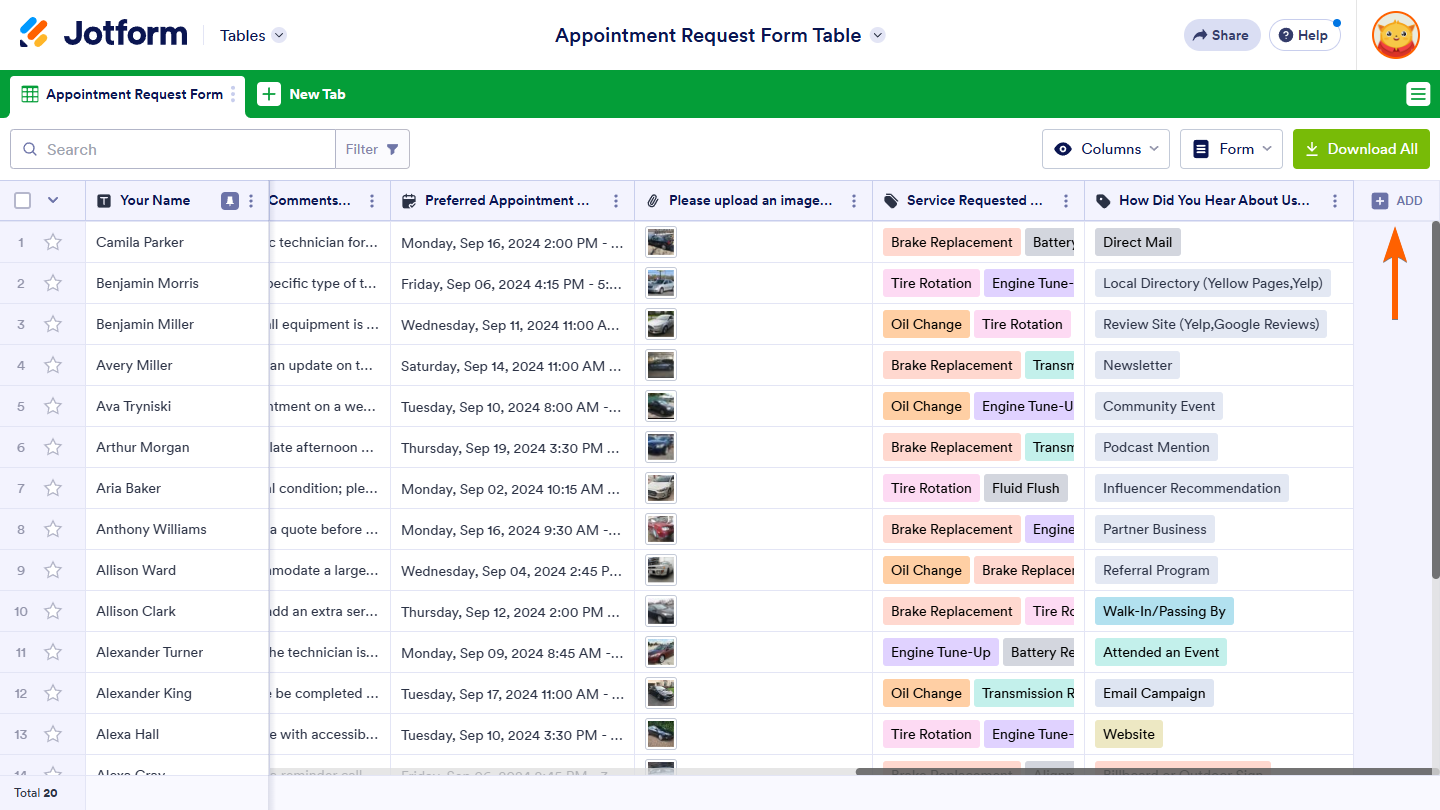Star the Camila Parker row

[53, 242]
